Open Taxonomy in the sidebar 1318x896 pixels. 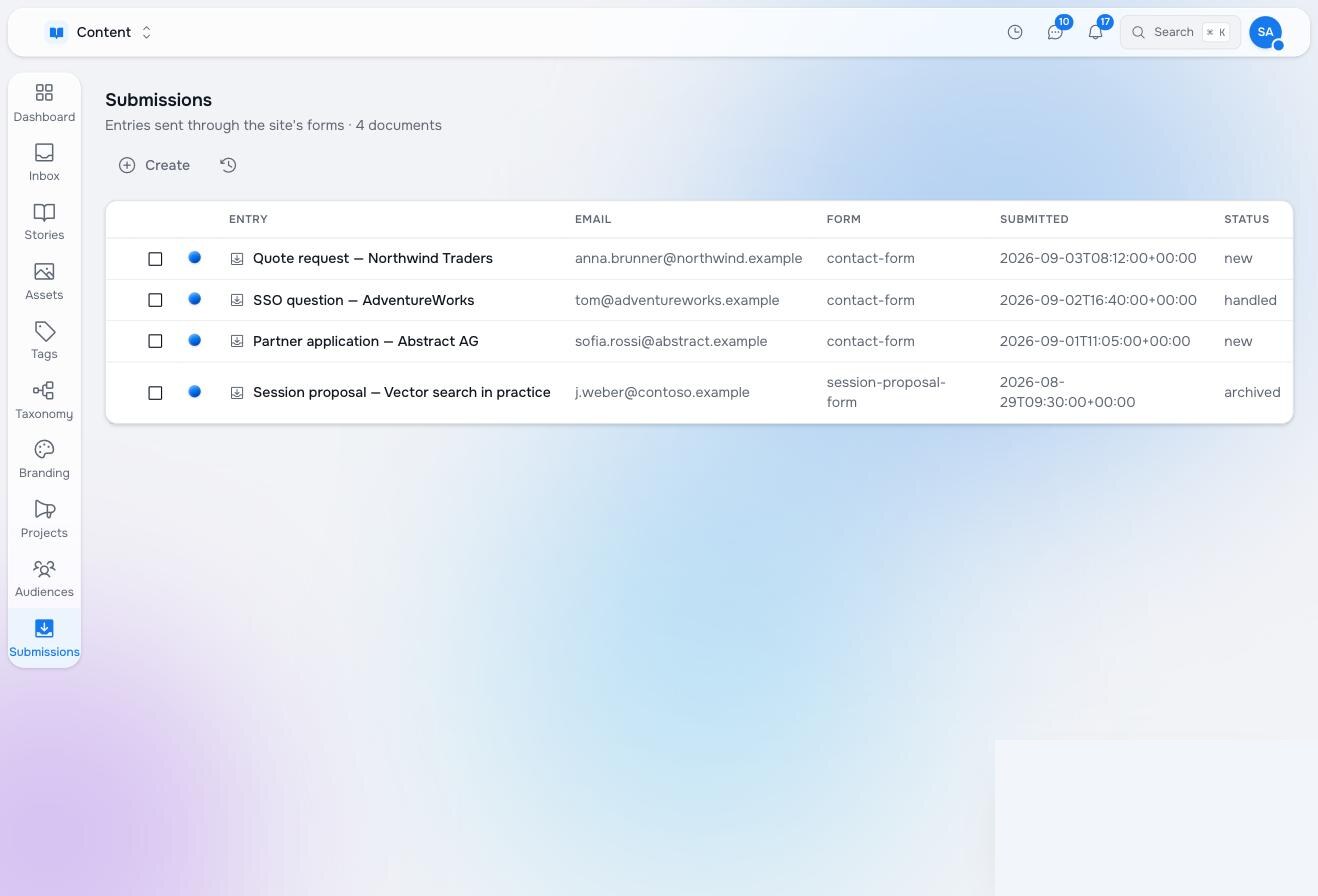click(x=44, y=401)
